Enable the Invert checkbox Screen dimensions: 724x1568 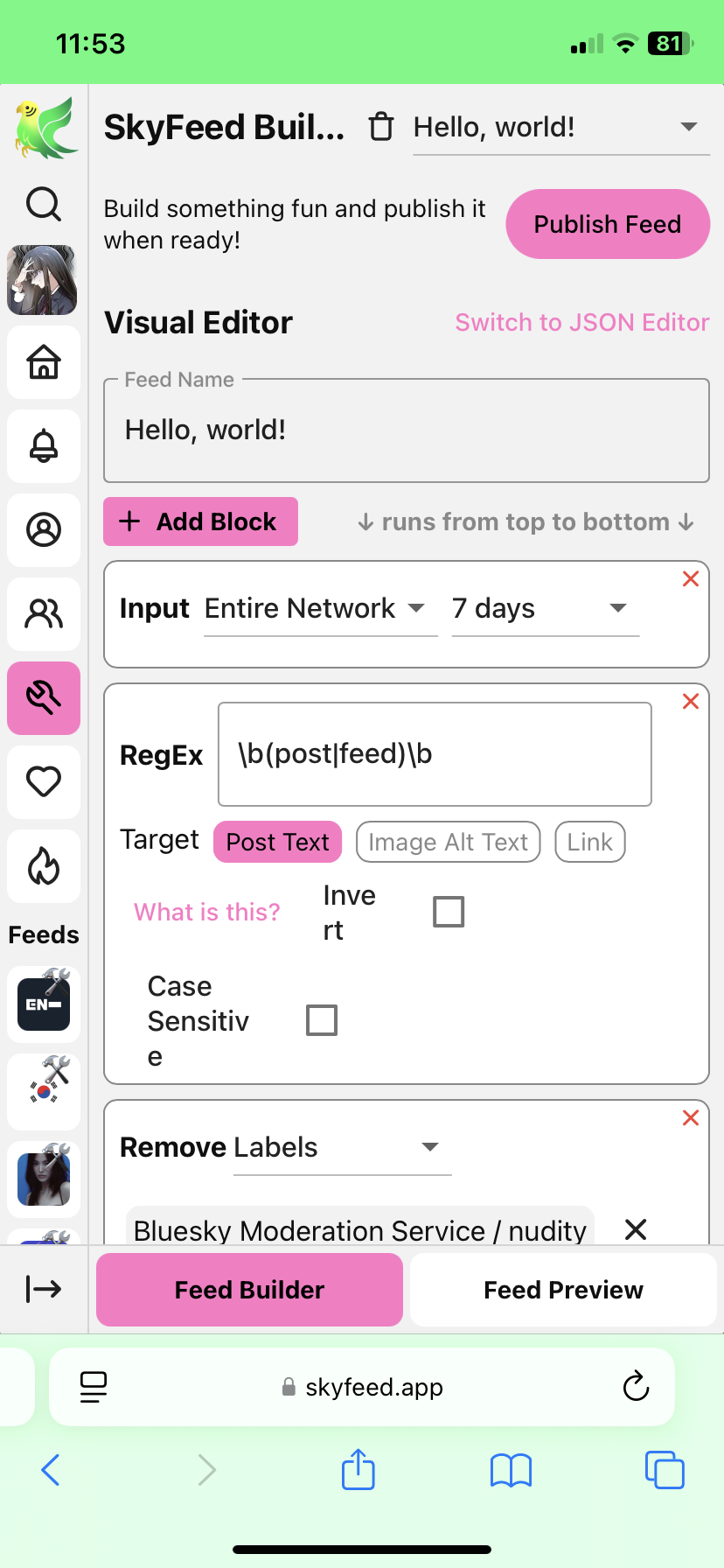pos(449,912)
